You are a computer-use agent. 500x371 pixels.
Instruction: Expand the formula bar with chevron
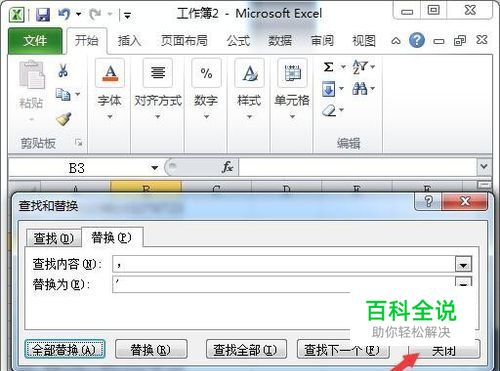tap(484, 166)
